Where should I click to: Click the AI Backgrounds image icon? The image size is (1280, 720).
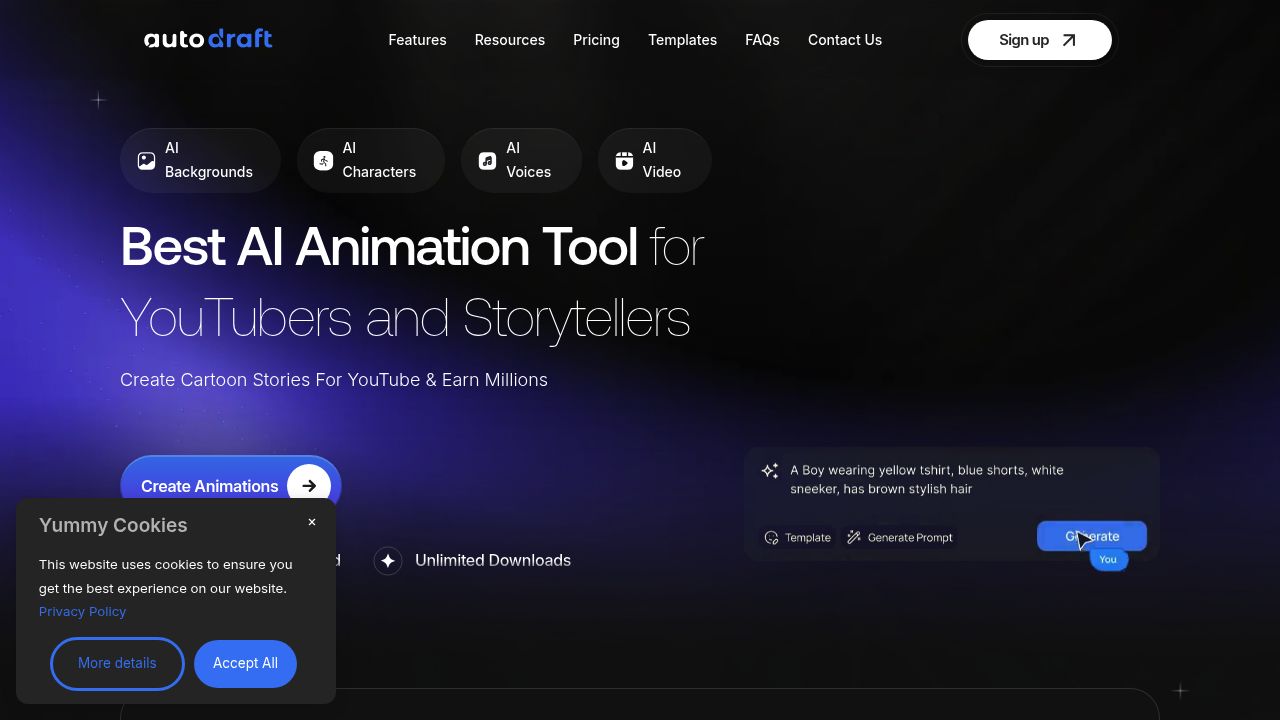[146, 161]
